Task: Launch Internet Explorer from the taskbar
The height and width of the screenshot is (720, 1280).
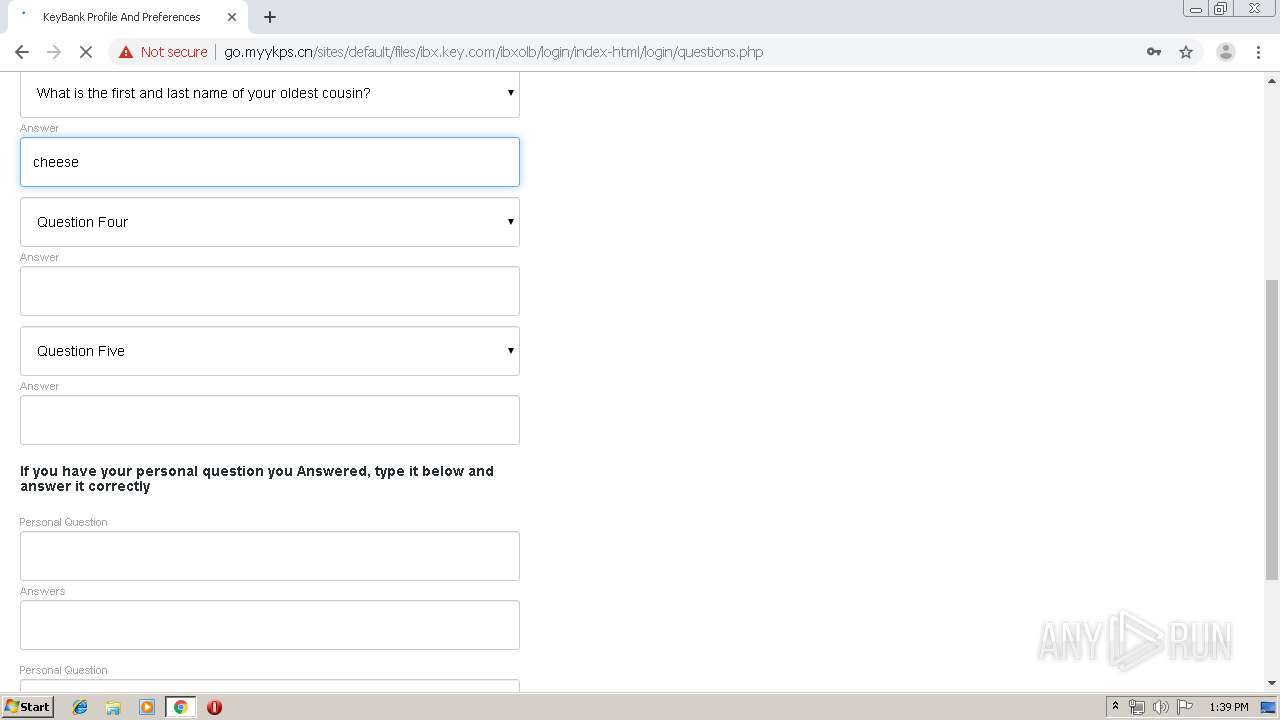Action: [x=80, y=707]
